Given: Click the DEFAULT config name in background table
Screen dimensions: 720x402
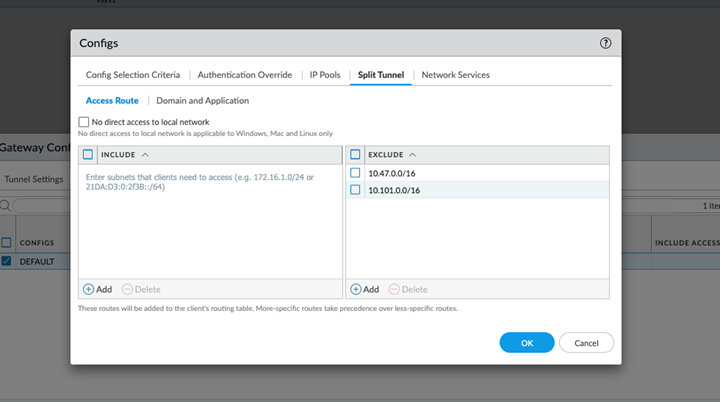Looking at the screenshot, I should (x=37, y=261).
